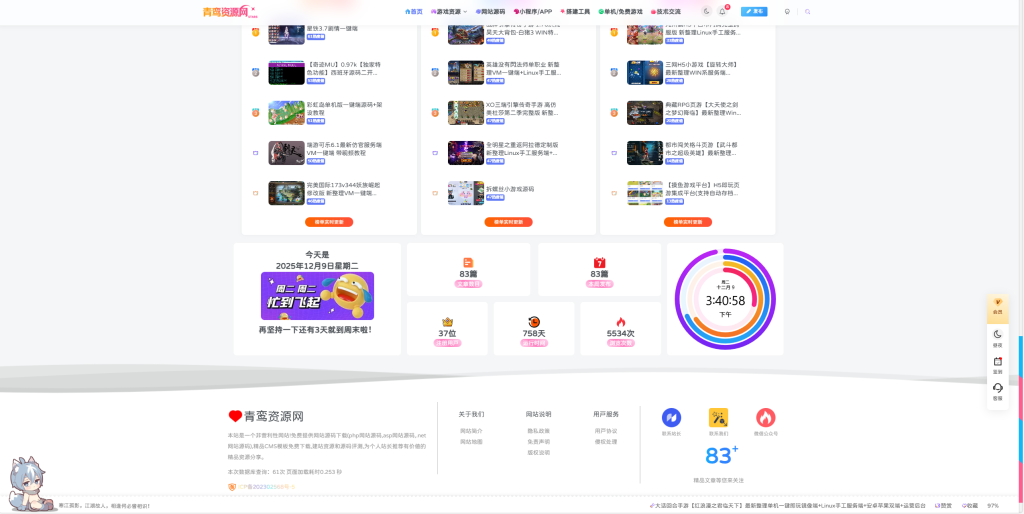
Task: Go to 首页 in navigation
Action: pos(414,11)
